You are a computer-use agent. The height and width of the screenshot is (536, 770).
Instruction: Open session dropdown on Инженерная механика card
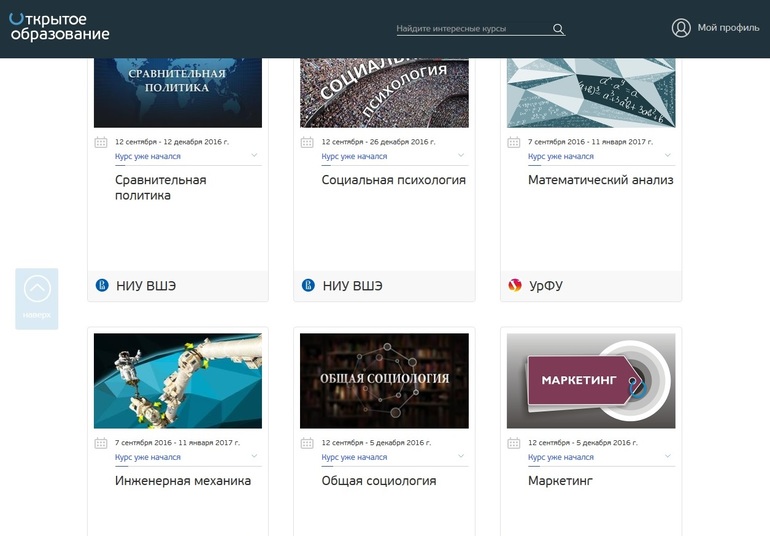[254, 457]
